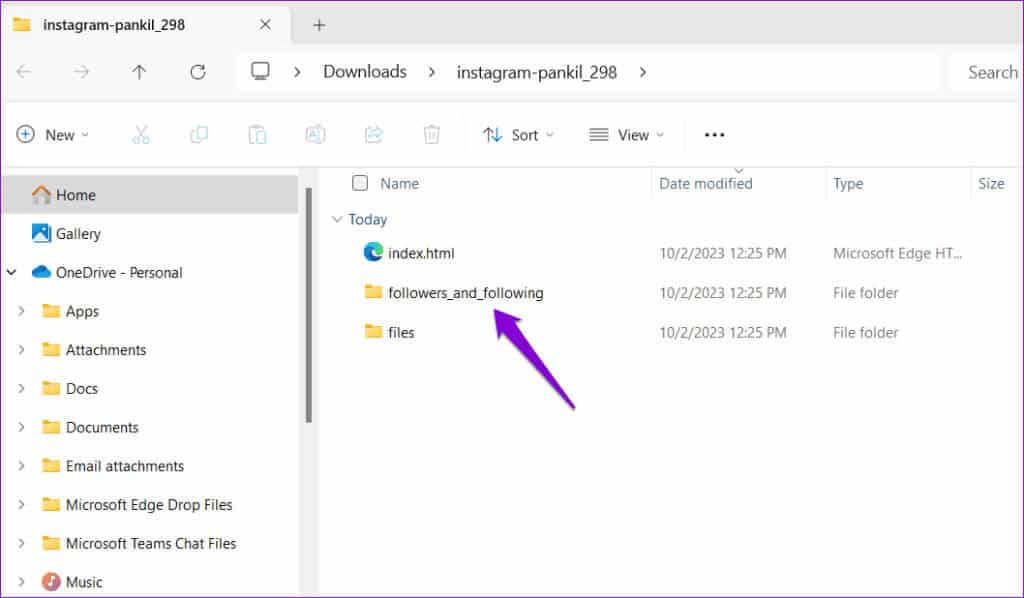
Task: Click Downloads in the address breadcrumb
Action: (365, 72)
